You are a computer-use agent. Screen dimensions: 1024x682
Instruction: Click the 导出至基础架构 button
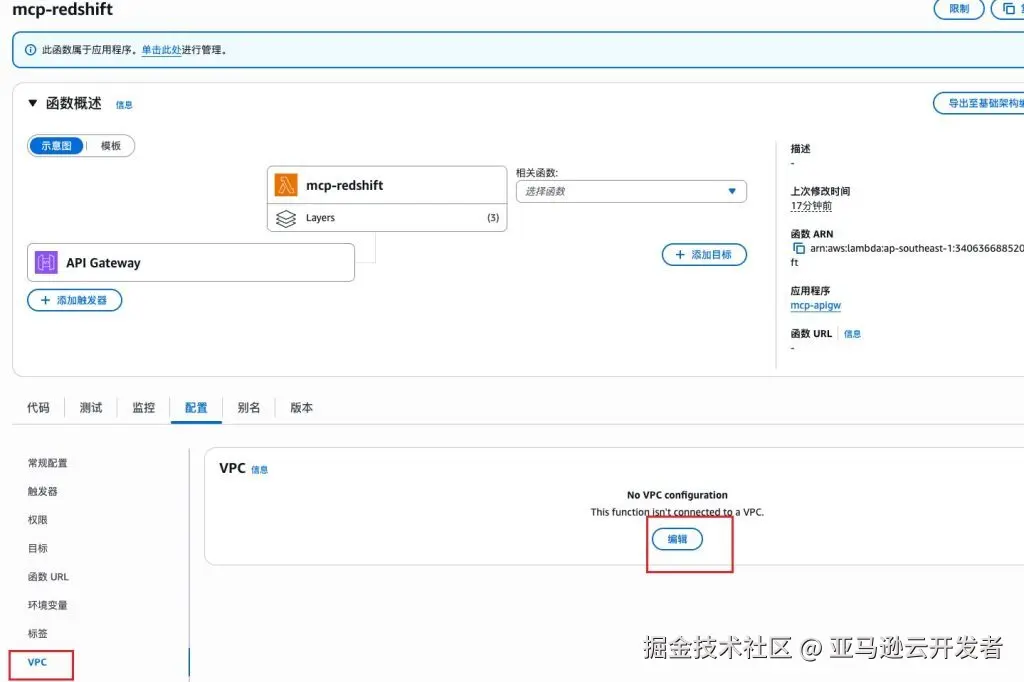click(979, 103)
